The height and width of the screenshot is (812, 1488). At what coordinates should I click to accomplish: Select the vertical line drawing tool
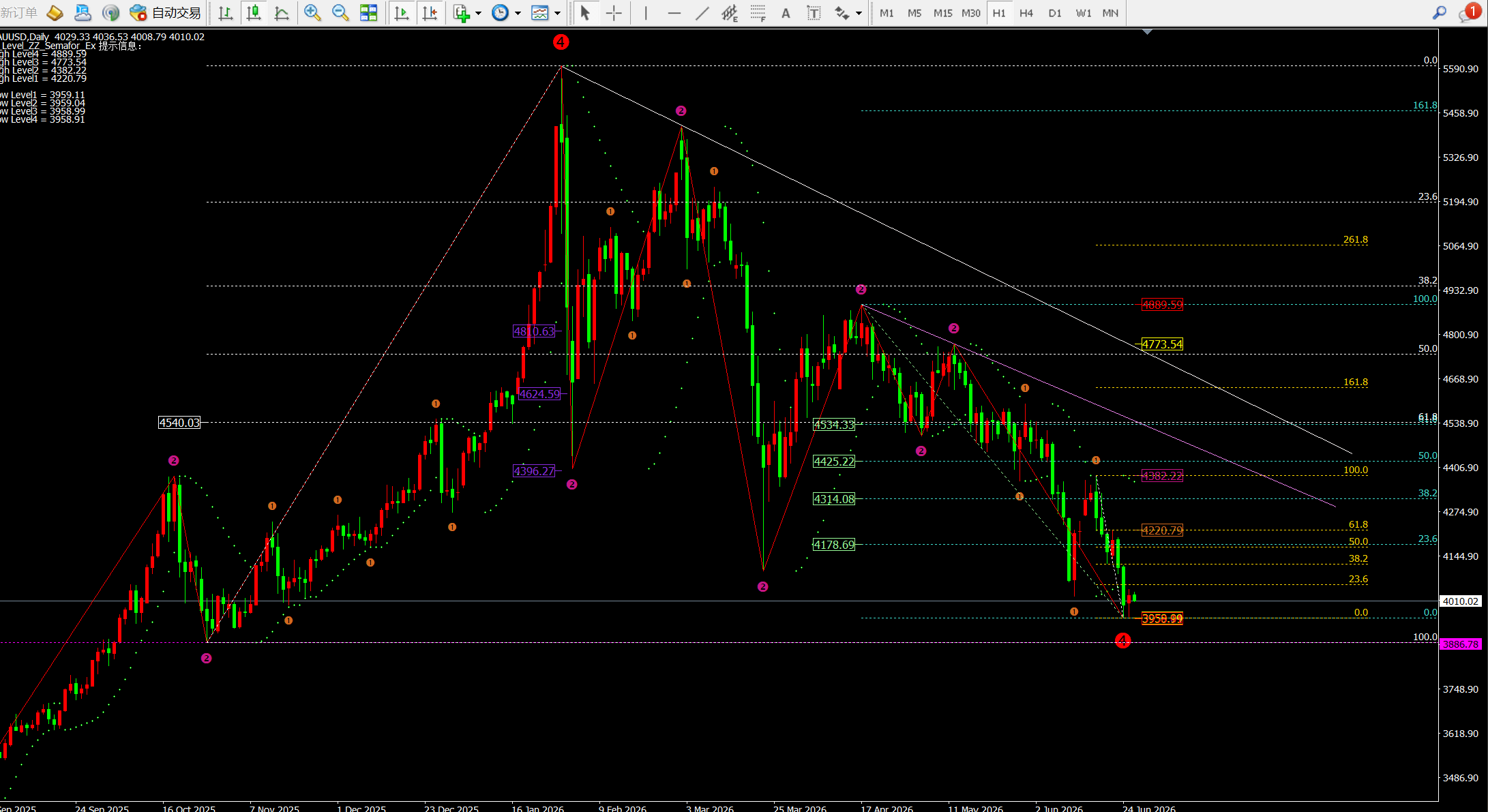pyautogui.click(x=645, y=12)
